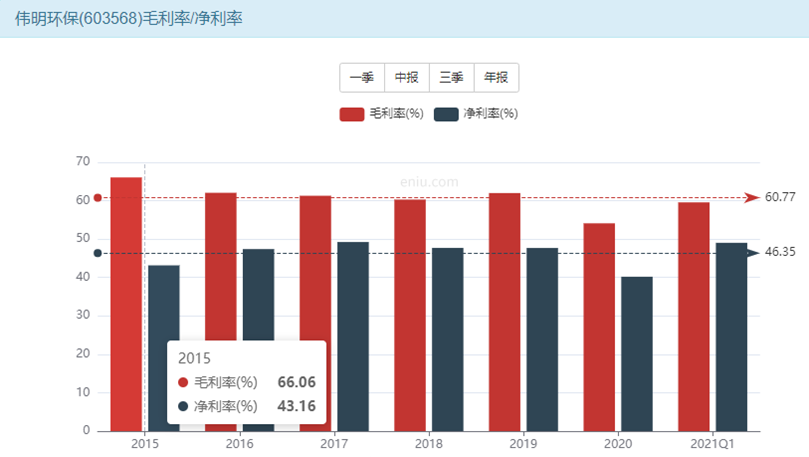
Task: Click the 2021Q1 red gross margin bar
Action: 694,317
